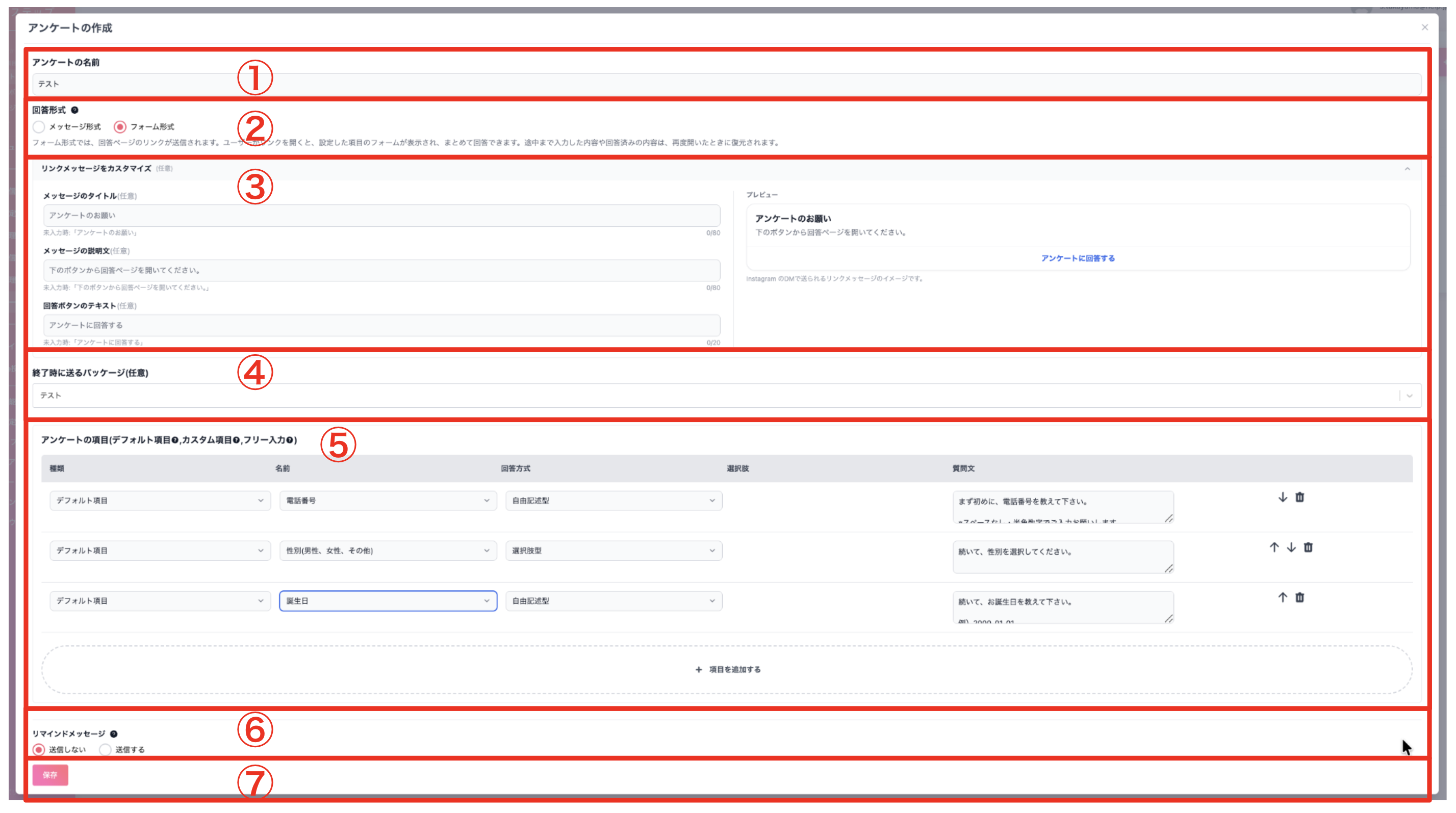The image size is (1456, 813).
Task: Open the 選択肢型 answer method dropdown
Action: [614, 550]
